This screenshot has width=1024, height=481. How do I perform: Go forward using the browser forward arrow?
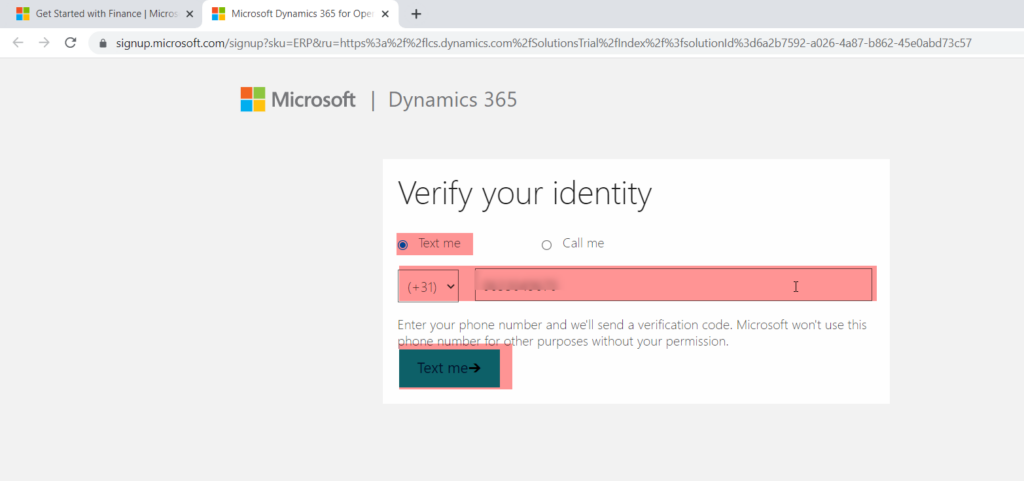click(44, 43)
